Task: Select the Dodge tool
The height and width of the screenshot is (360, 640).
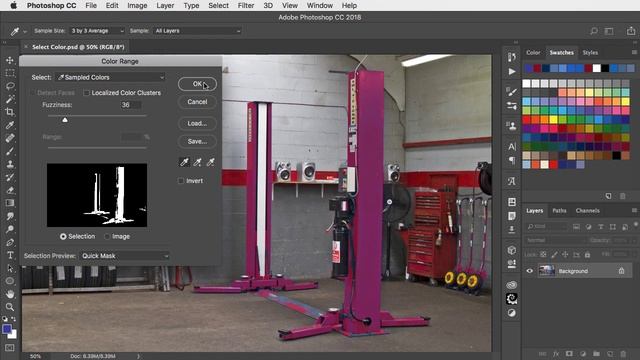Action: [10, 229]
